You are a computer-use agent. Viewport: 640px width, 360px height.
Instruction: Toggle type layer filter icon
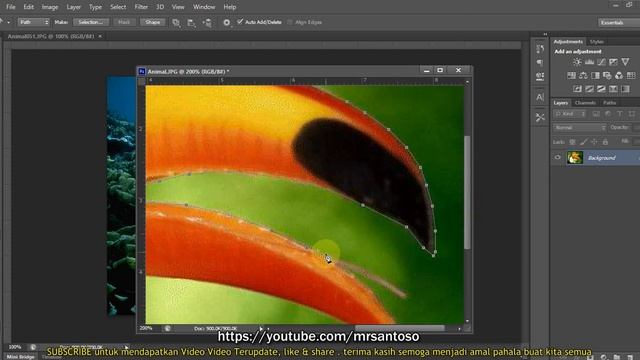(620, 114)
